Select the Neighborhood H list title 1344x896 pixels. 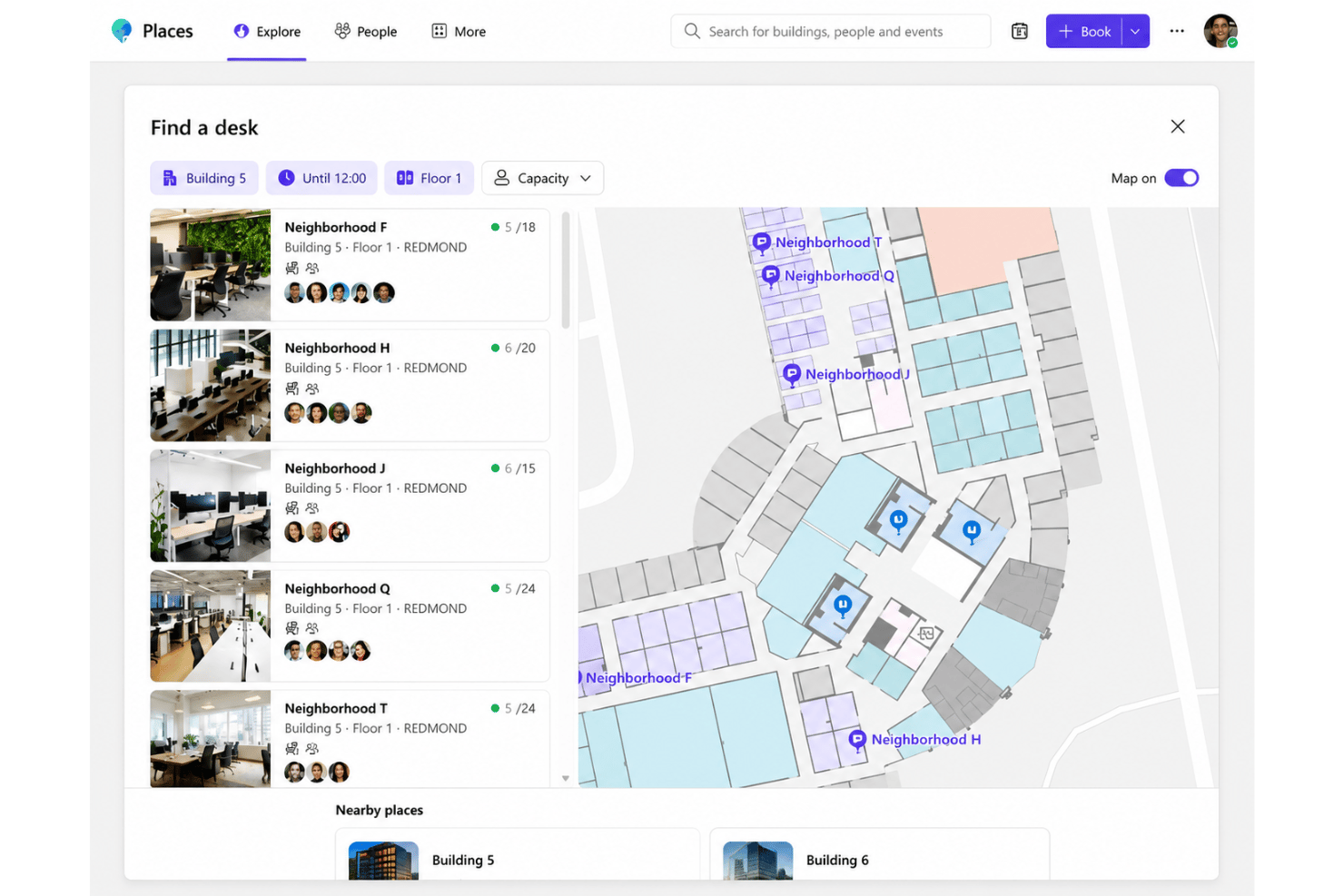(337, 348)
